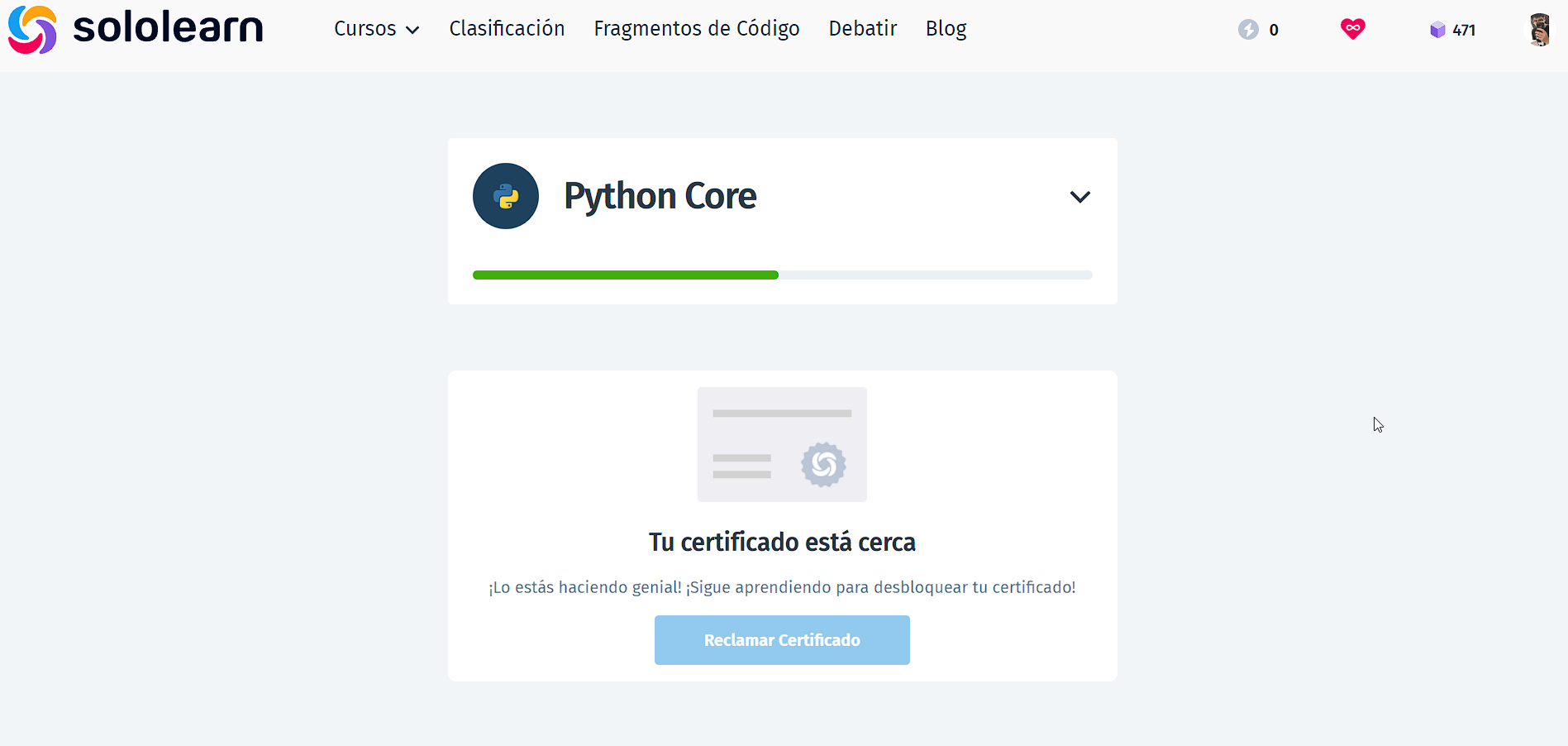Expand the Python Core course chevron
Viewport: 1568px width, 746px height.
click(1079, 197)
